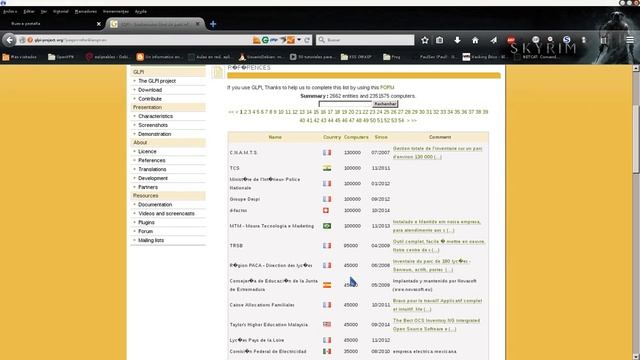The width and height of the screenshot is (640, 360).
Task: Open the hamburger menu icon
Action: point(630,40)
